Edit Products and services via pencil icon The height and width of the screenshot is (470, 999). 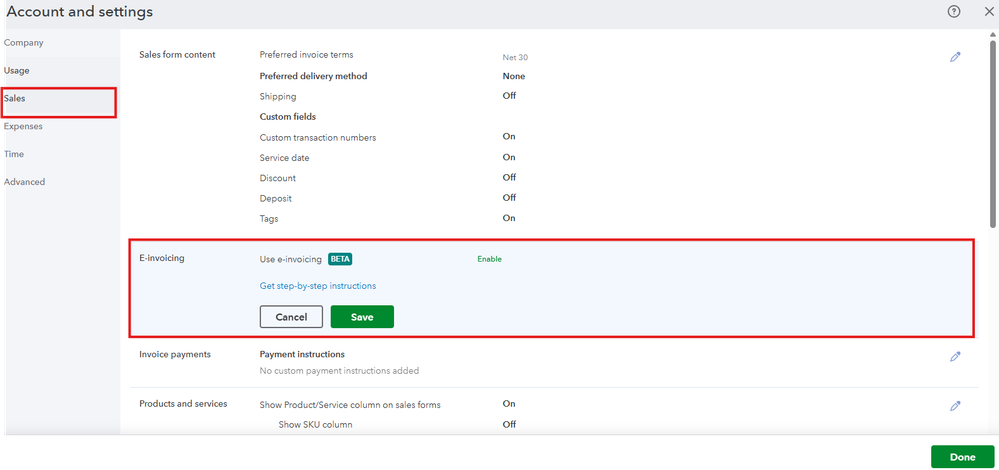point(955,406)
